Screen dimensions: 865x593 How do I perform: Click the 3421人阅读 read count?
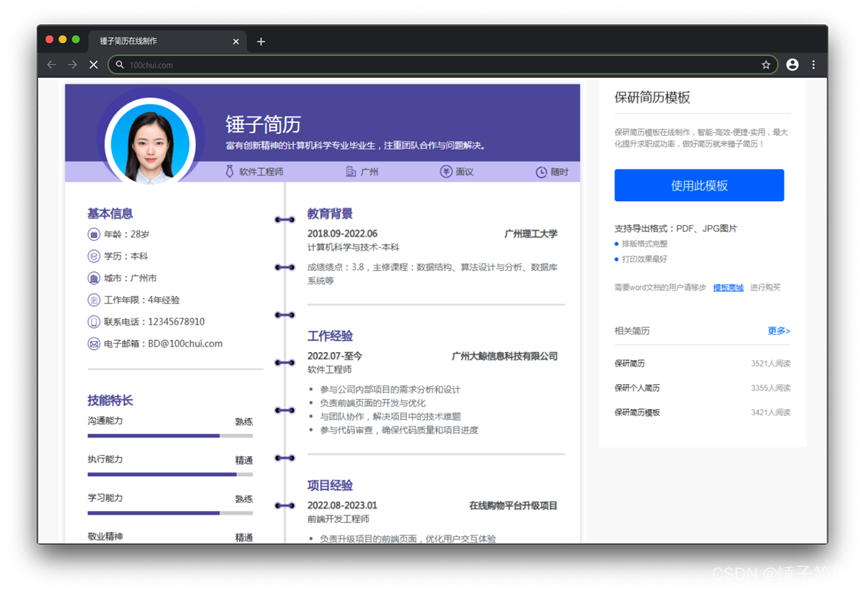[770, 412]
